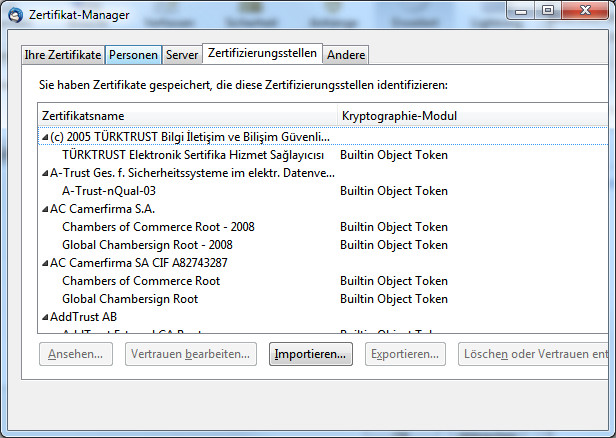Select AC Camerfirma SA CIF A82743287 text
Image resolution: width=616 pixels, height=438 pixels.
click(139, 263)
